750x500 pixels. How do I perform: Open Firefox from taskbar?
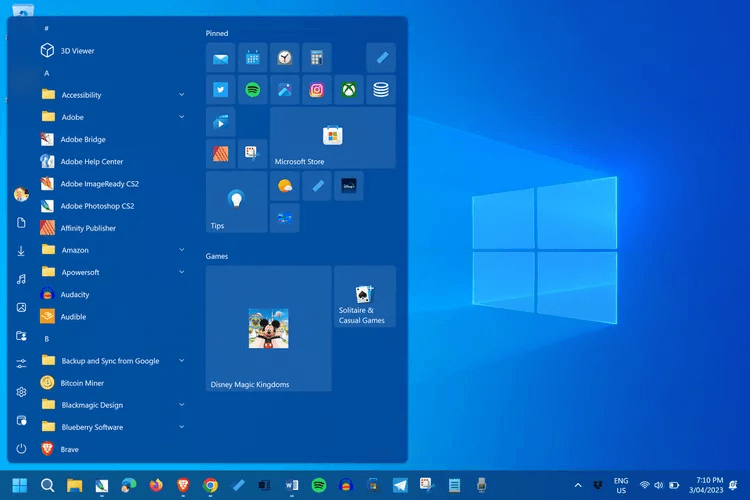(155, 485)
